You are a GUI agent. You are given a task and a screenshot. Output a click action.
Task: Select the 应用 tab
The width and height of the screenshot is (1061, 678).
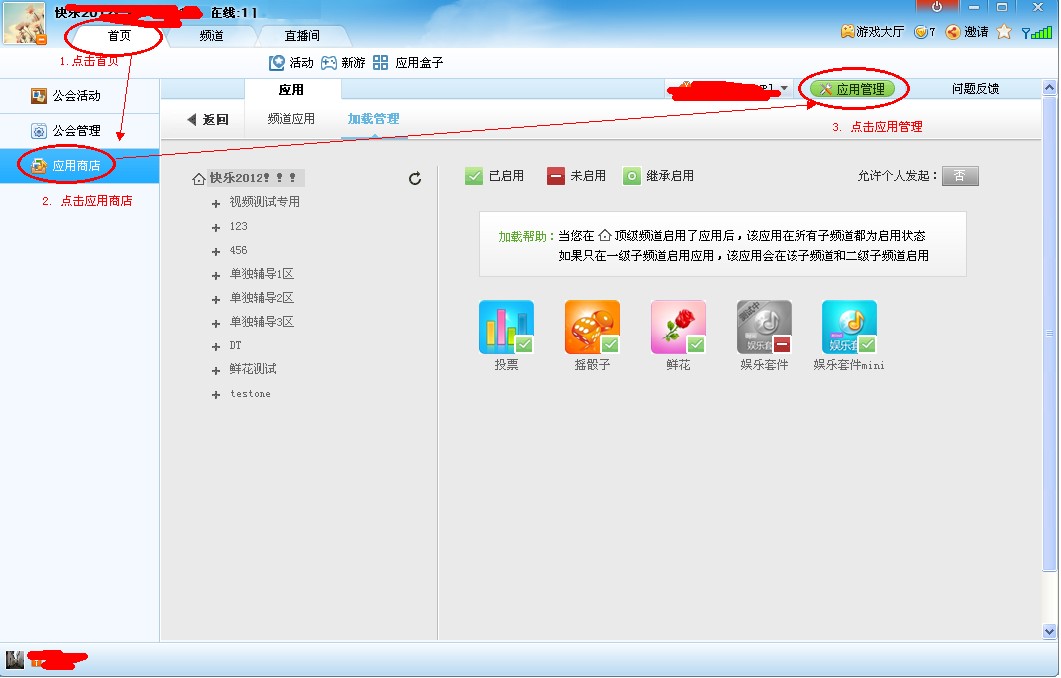click(x=291, y=89)
